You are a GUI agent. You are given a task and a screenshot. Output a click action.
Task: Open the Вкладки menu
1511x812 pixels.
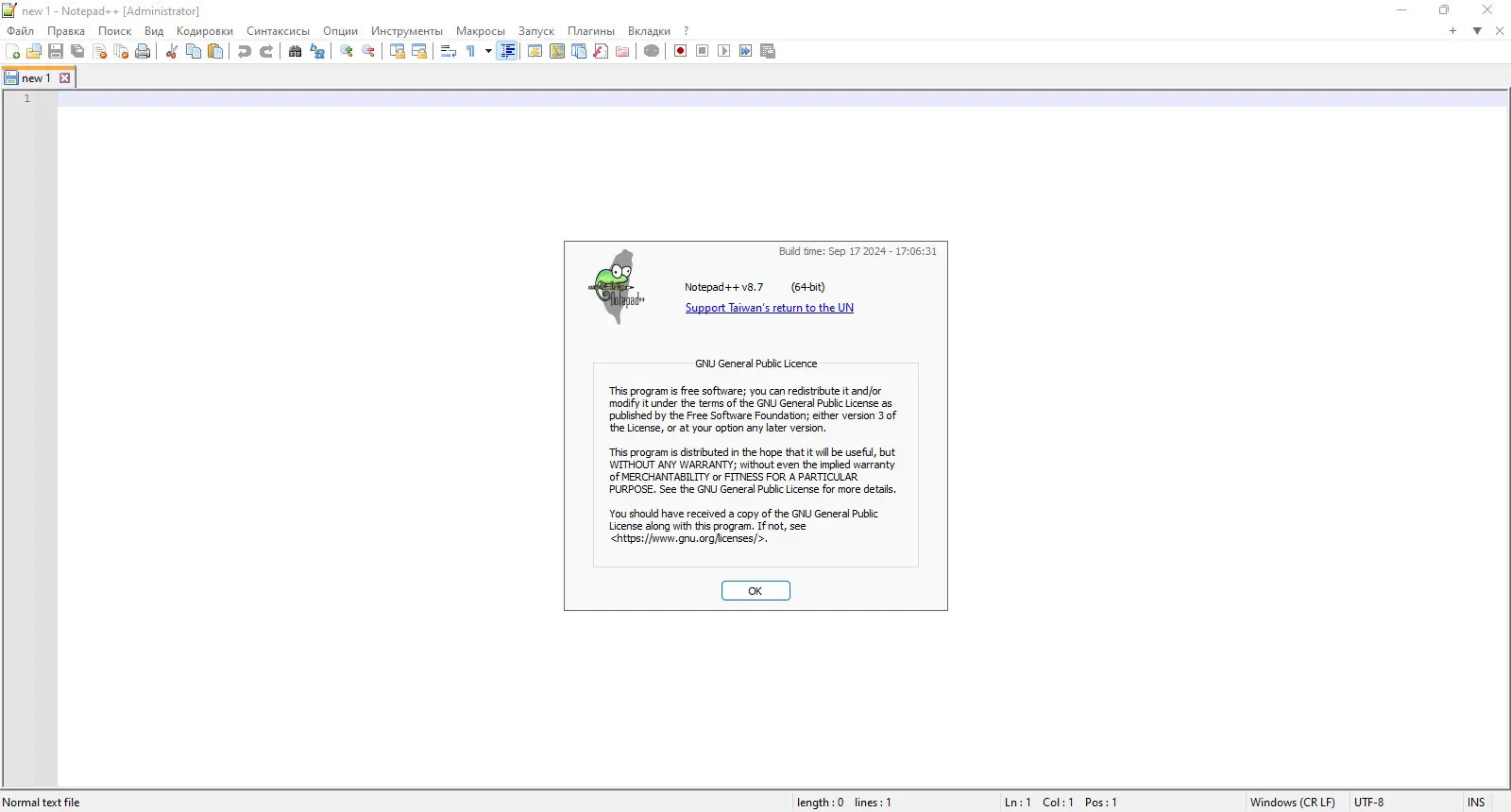[x=649, y=31]
